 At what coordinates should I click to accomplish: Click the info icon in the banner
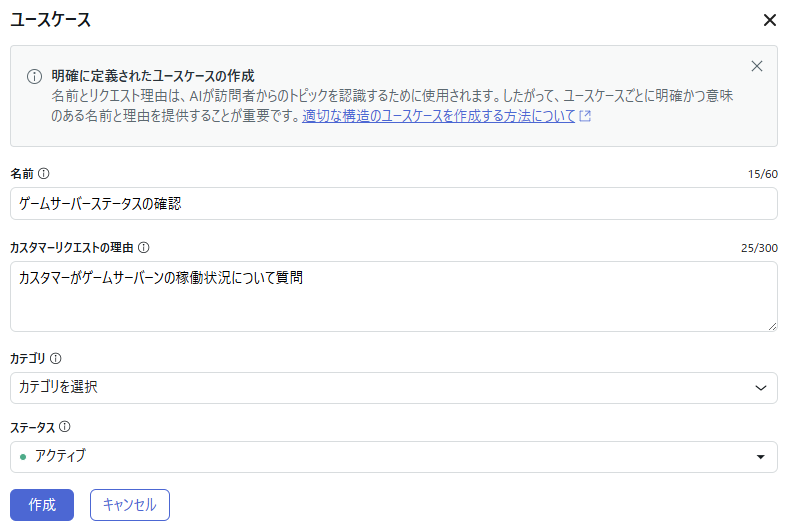(34, 76)
